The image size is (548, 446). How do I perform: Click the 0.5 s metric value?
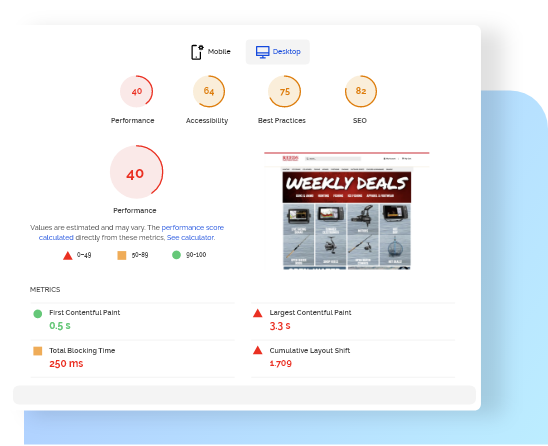[x=60, y=326]
